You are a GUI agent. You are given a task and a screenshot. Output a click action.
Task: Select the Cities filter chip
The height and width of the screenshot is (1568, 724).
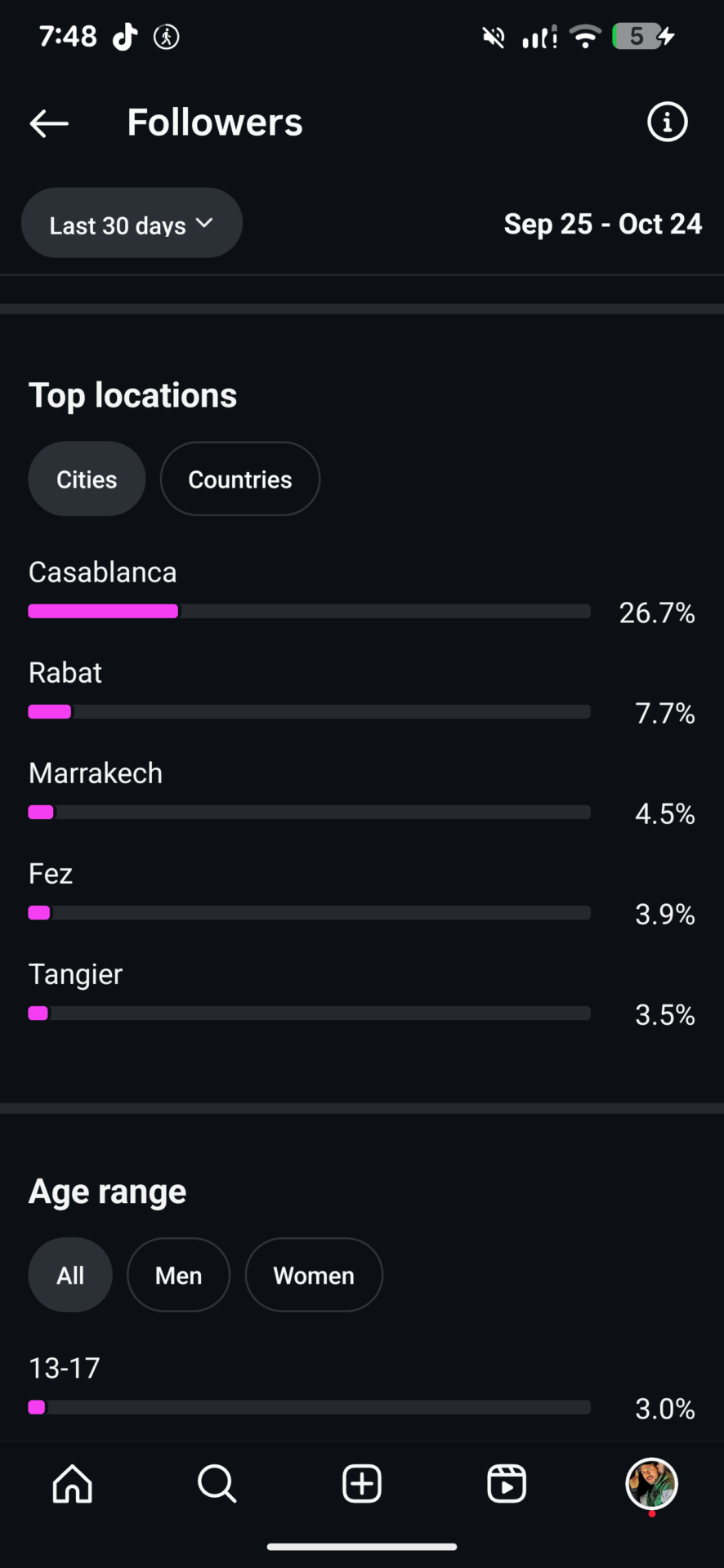pyautogui.click(x=87, y=479)
